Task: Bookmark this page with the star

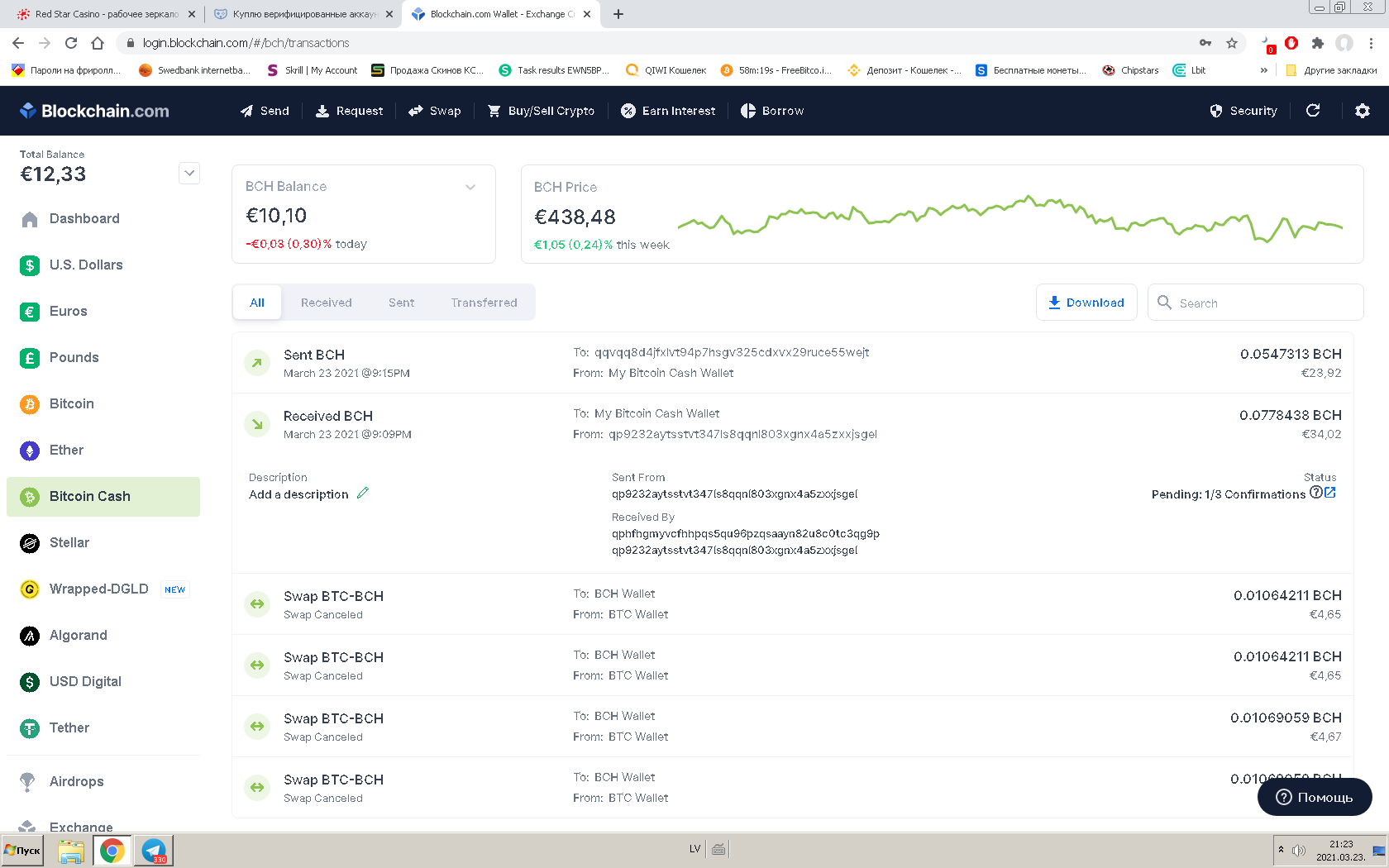Action: tap(1232, 43)
